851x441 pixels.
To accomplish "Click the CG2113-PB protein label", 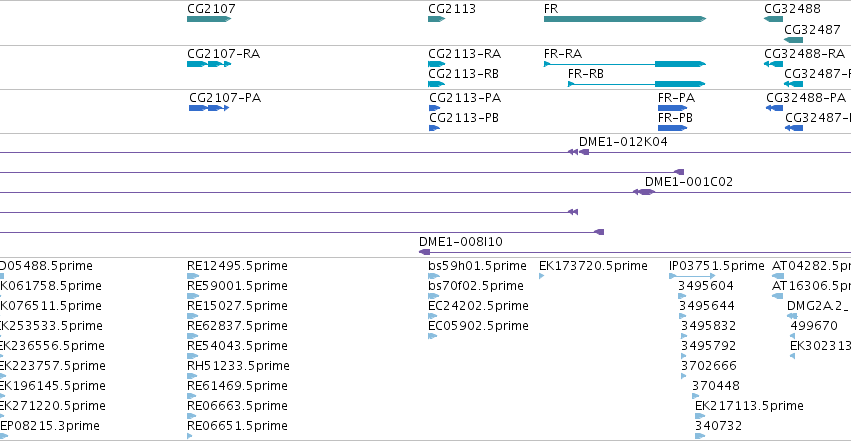I will [464, 118].
